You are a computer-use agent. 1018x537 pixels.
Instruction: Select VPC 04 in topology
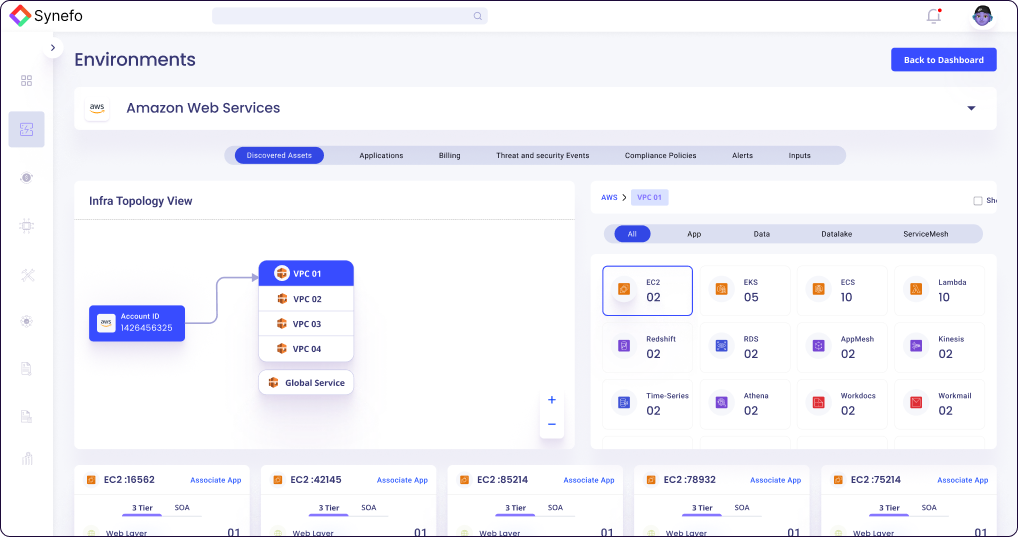click(306, 349)
